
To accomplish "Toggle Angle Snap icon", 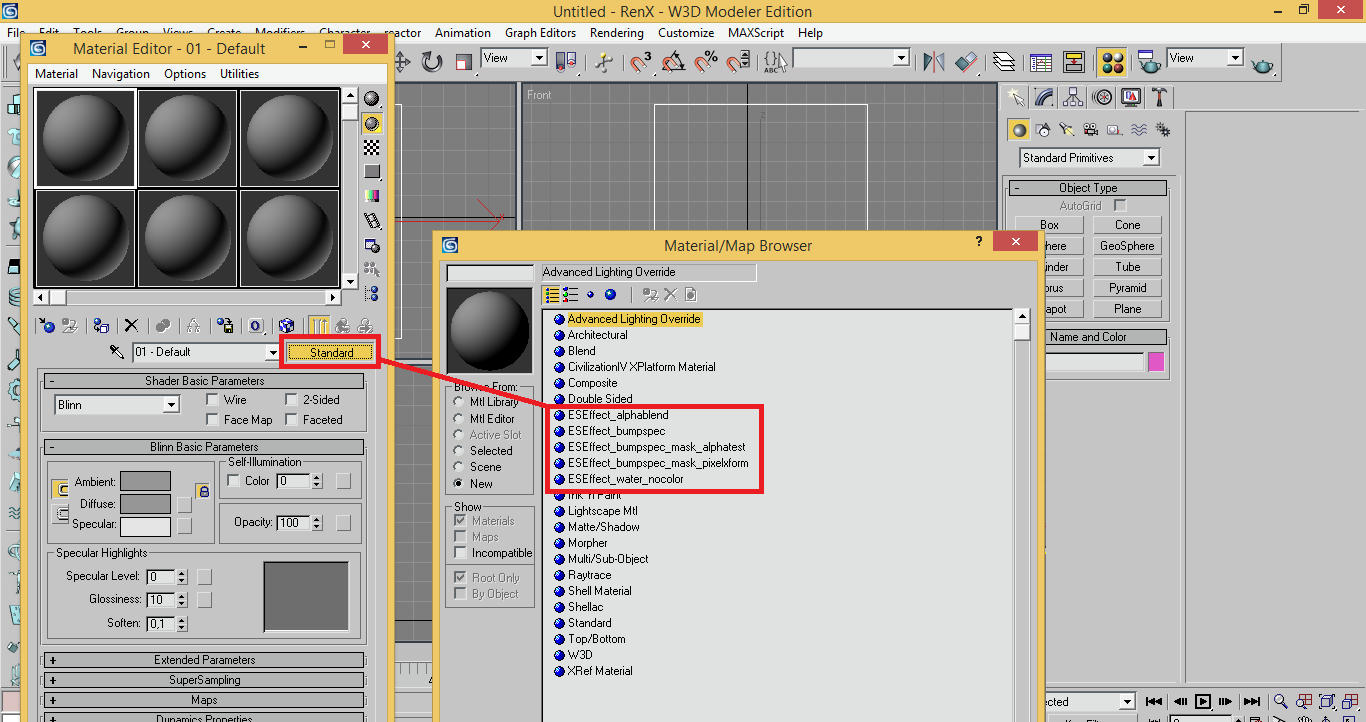I will point(673,62).
